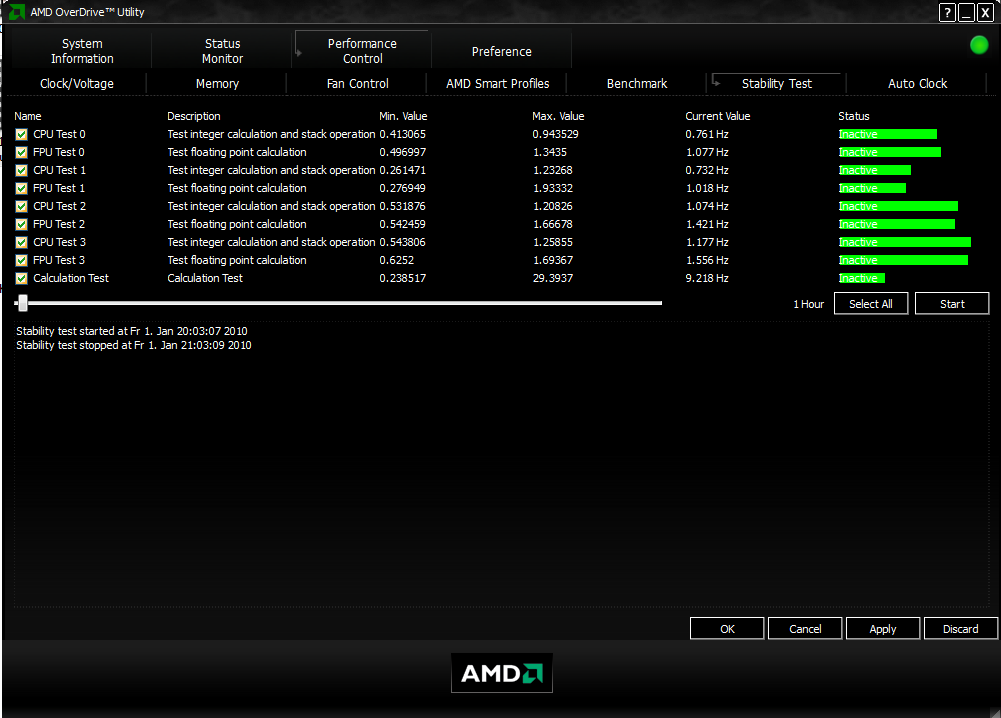Open help via the question mark button
This screenshot has height=718, width=1001.
click(x=947, y=12)
